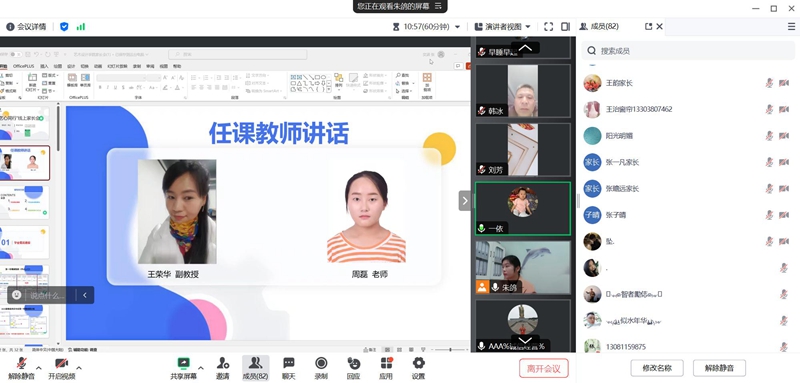This screenshot has height=383, width=800.
Task: Select member 张一凡家长
Action: tap(688, 162)
